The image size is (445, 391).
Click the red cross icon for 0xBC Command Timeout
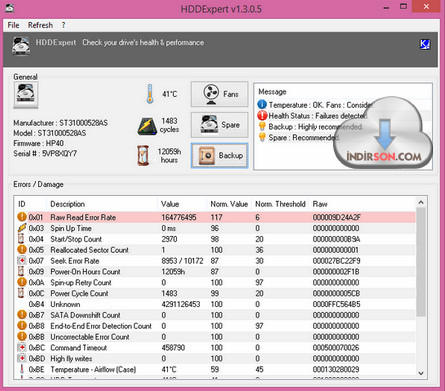pyautogui.click(x=21, y=348)
